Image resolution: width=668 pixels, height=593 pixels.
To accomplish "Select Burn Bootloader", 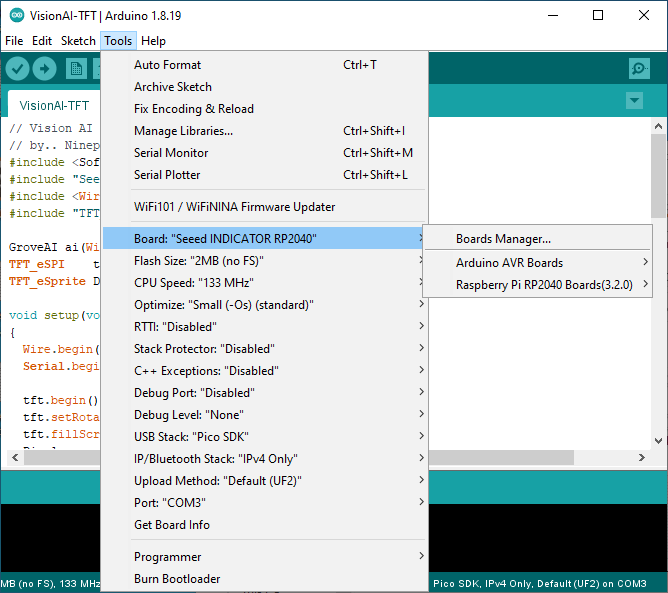I will 265,579.
